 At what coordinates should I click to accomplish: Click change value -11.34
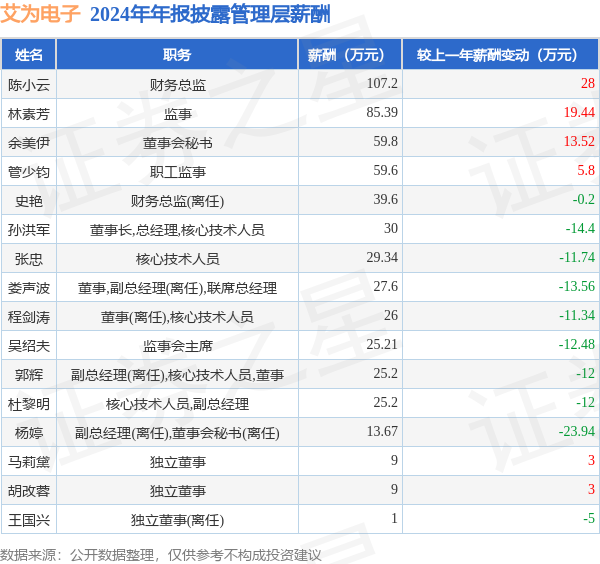point(577,316)
